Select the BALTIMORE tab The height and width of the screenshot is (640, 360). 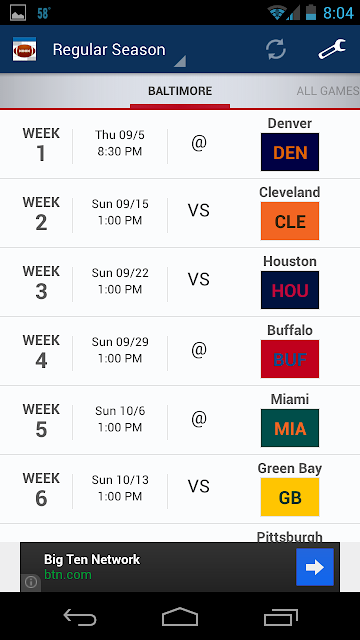180,91
